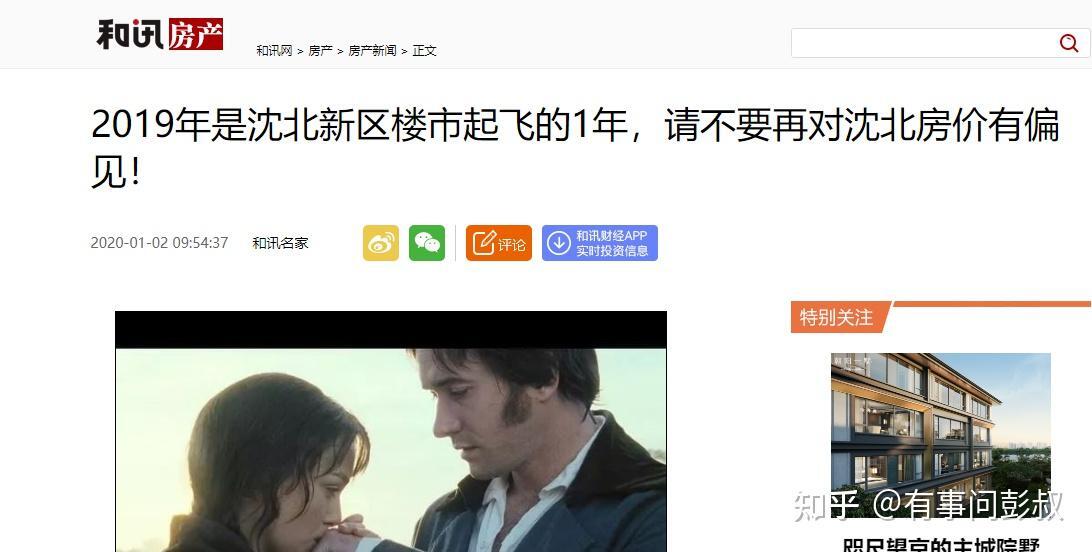Click the Hexun logo
Viewport: 1092px width, 552px height.
(x=131, y=33)
